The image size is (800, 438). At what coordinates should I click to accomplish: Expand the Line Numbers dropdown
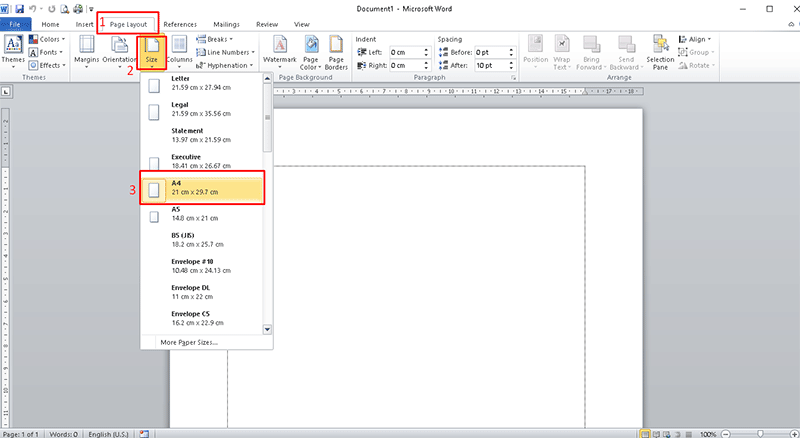tap(226, 52)
